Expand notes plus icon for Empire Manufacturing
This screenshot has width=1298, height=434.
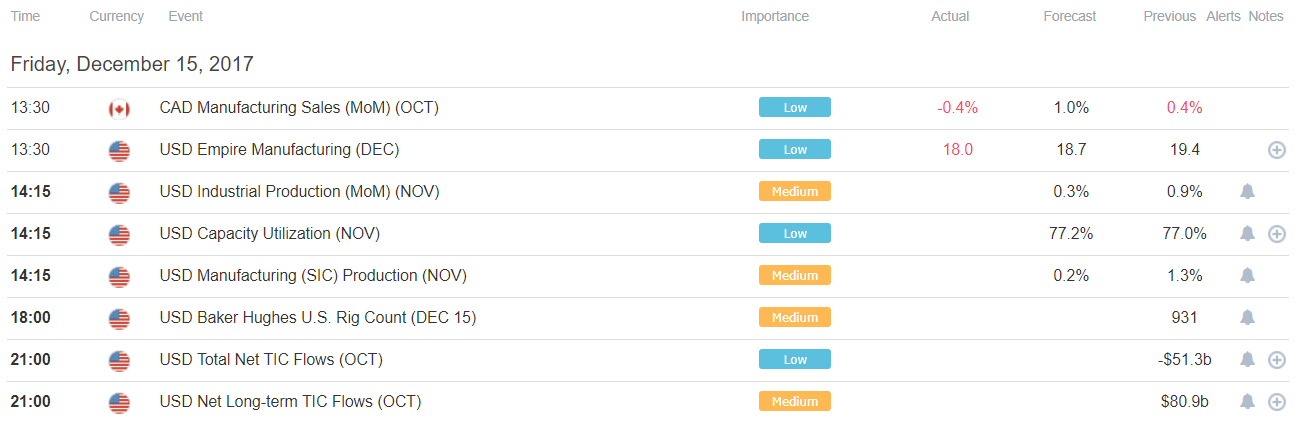click(x=1276, y=150)
